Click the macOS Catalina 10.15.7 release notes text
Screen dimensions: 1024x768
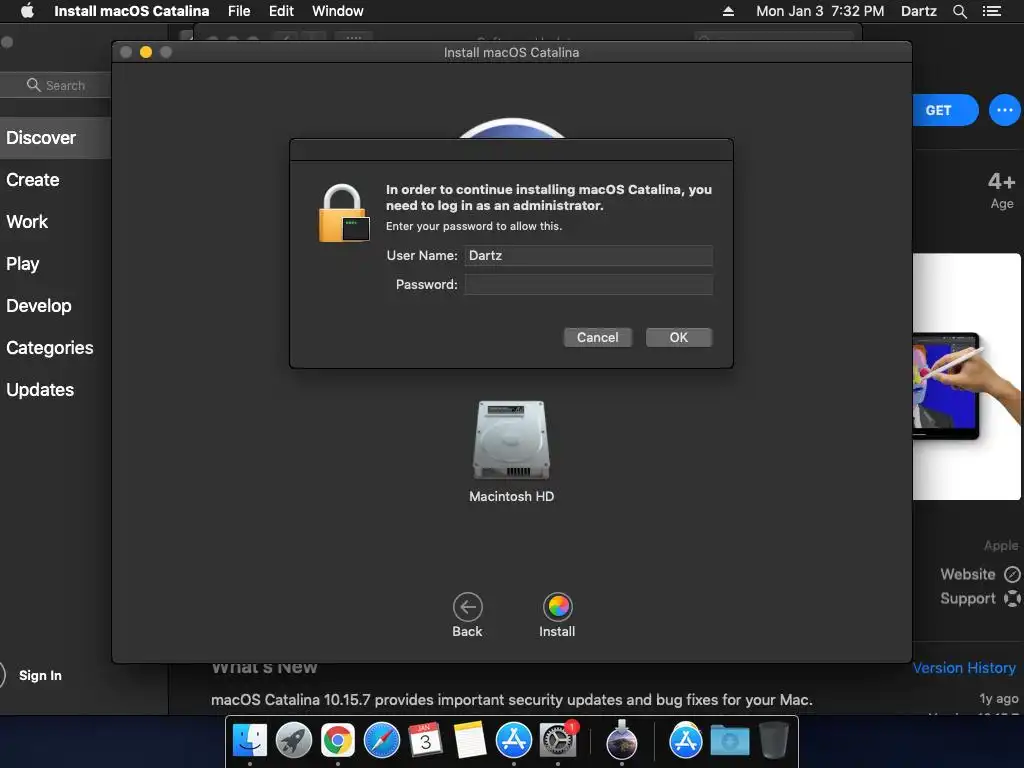pyautogui.click(x=511, y=700)
